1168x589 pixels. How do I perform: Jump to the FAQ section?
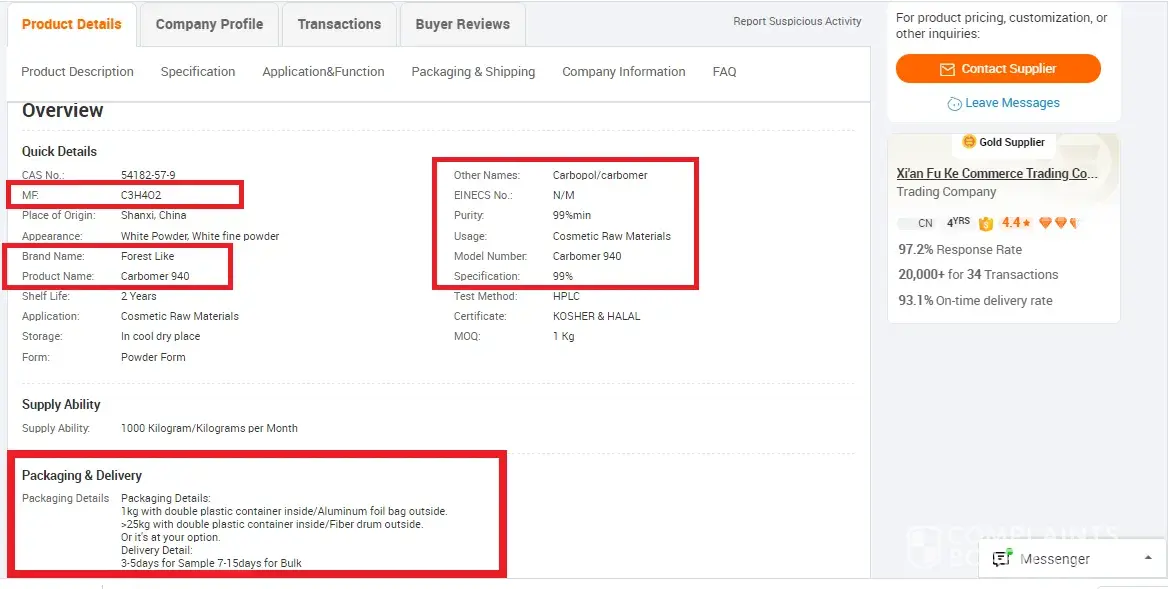pyautogui.click(x=724, y=71)
